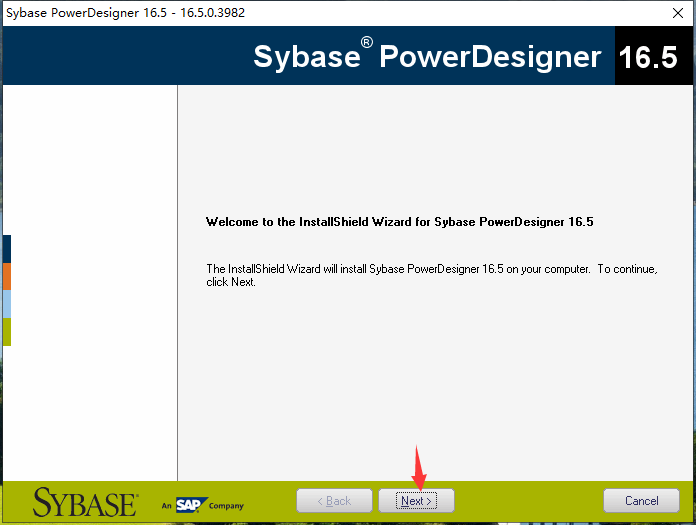Click the title bar text 16.5.0.3982

click(x=213, y=12)
